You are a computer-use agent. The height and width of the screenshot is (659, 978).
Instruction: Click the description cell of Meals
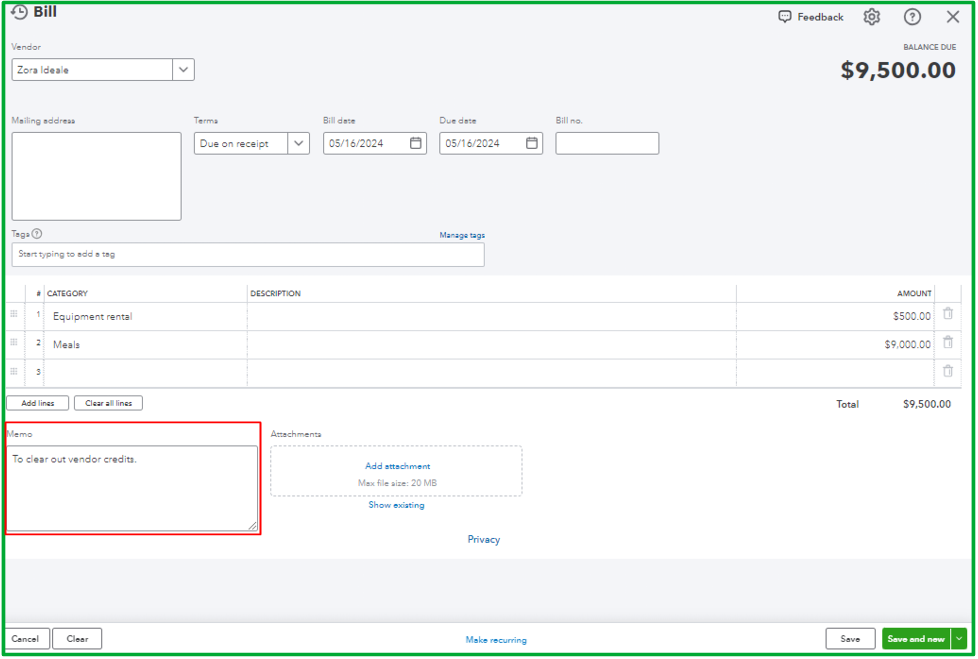tap(491, 345)
